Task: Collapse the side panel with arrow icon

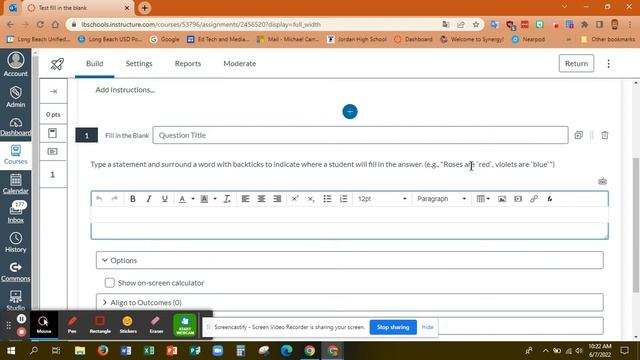Action: tap(53, 91)
